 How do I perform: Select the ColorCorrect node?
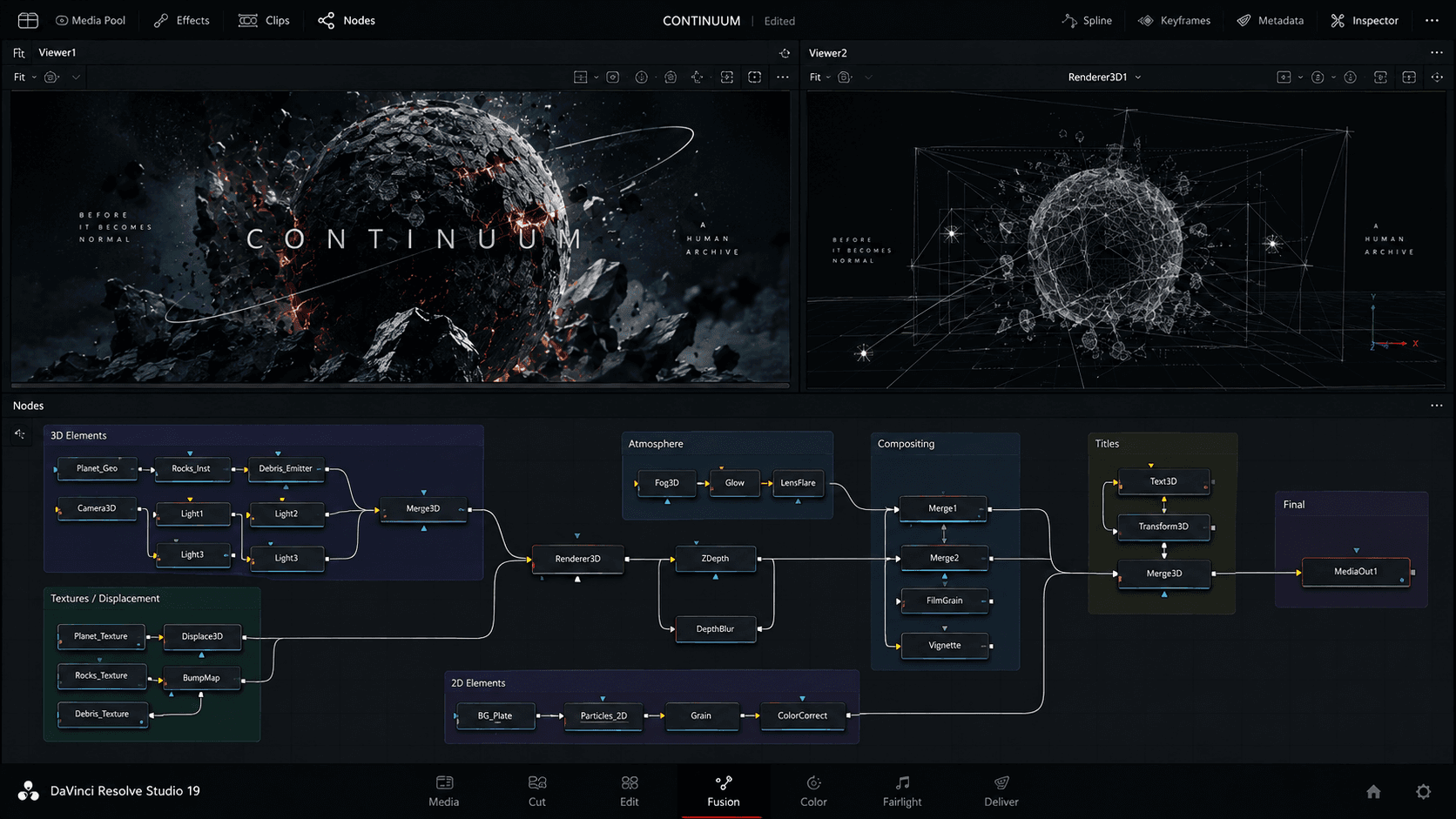click(802, 716)
